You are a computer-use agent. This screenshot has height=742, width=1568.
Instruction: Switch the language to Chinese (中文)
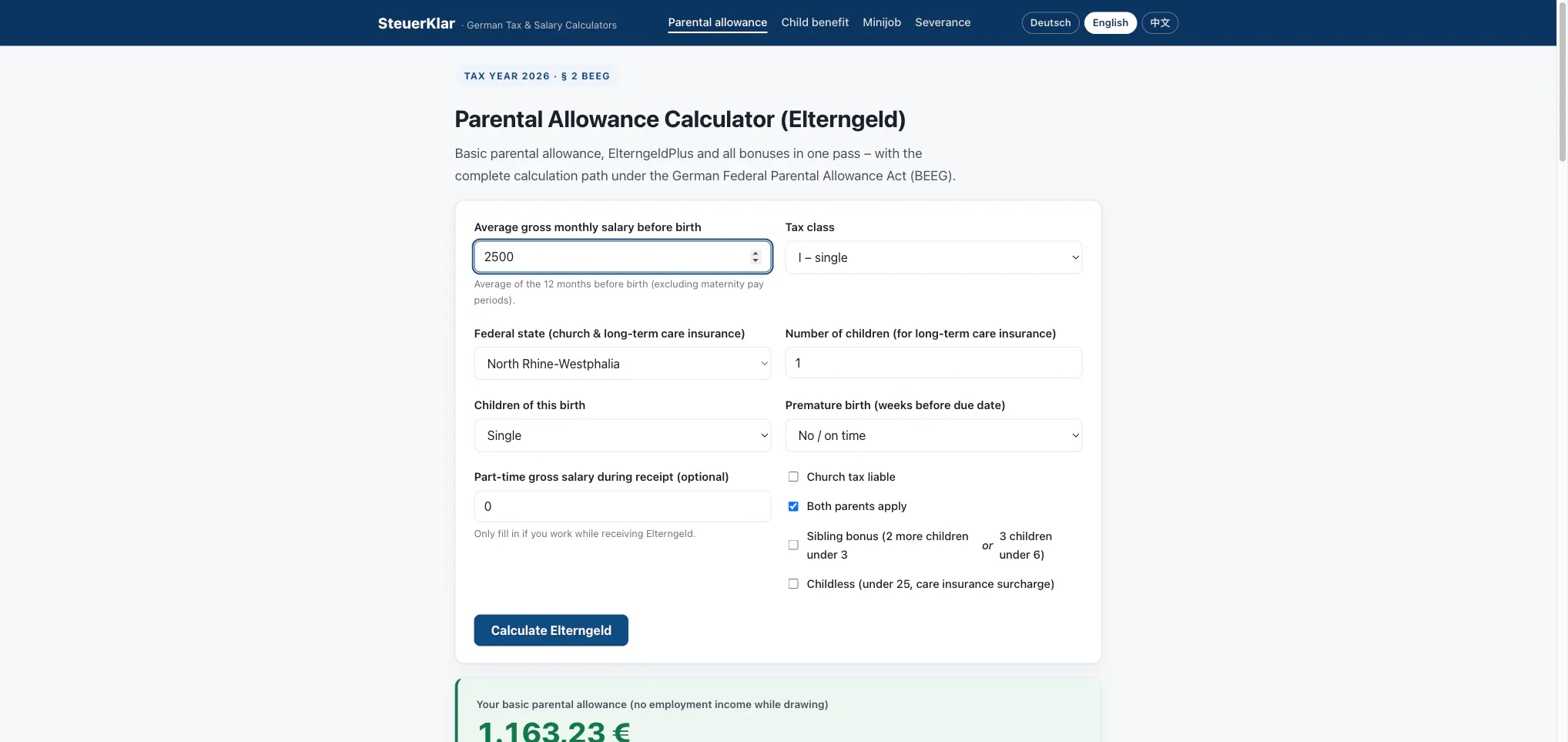tap(1160, 23)
